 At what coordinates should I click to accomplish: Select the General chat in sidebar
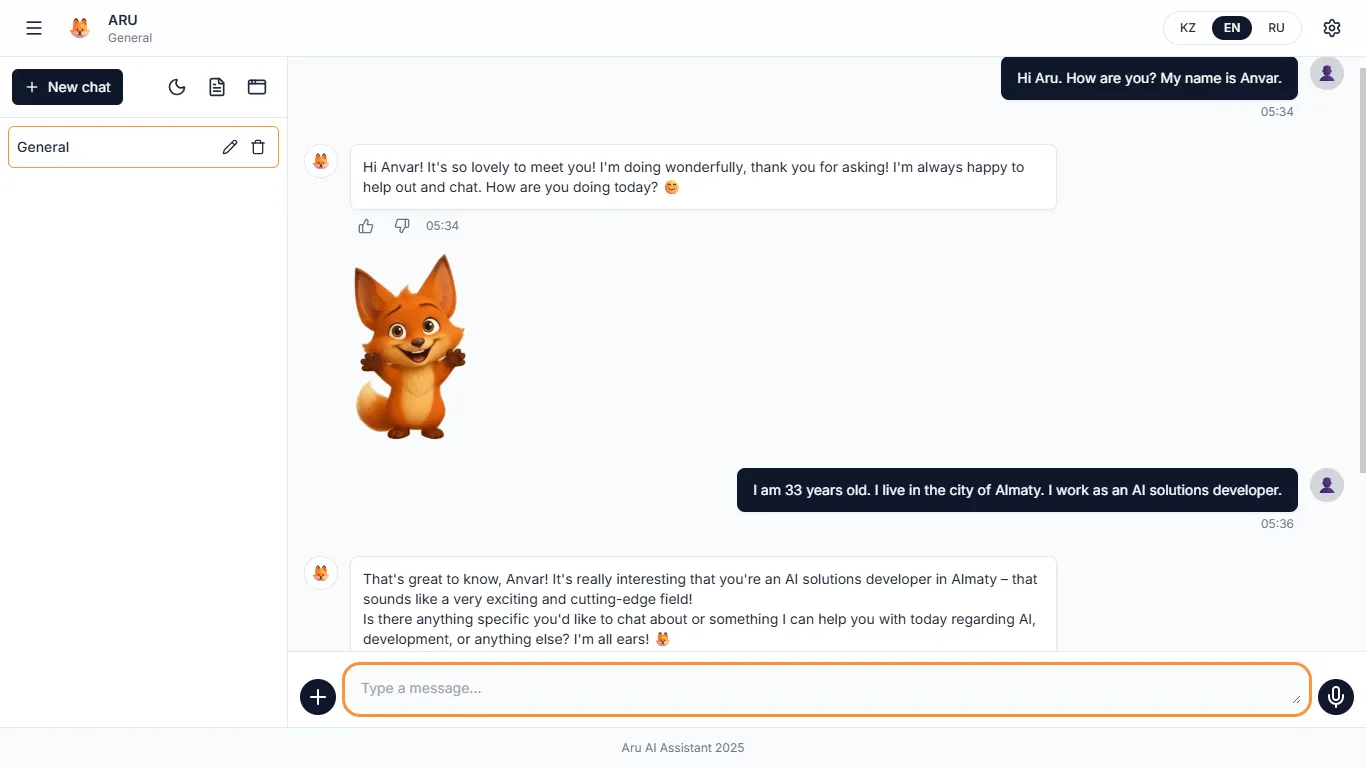[x=110, y=147]
